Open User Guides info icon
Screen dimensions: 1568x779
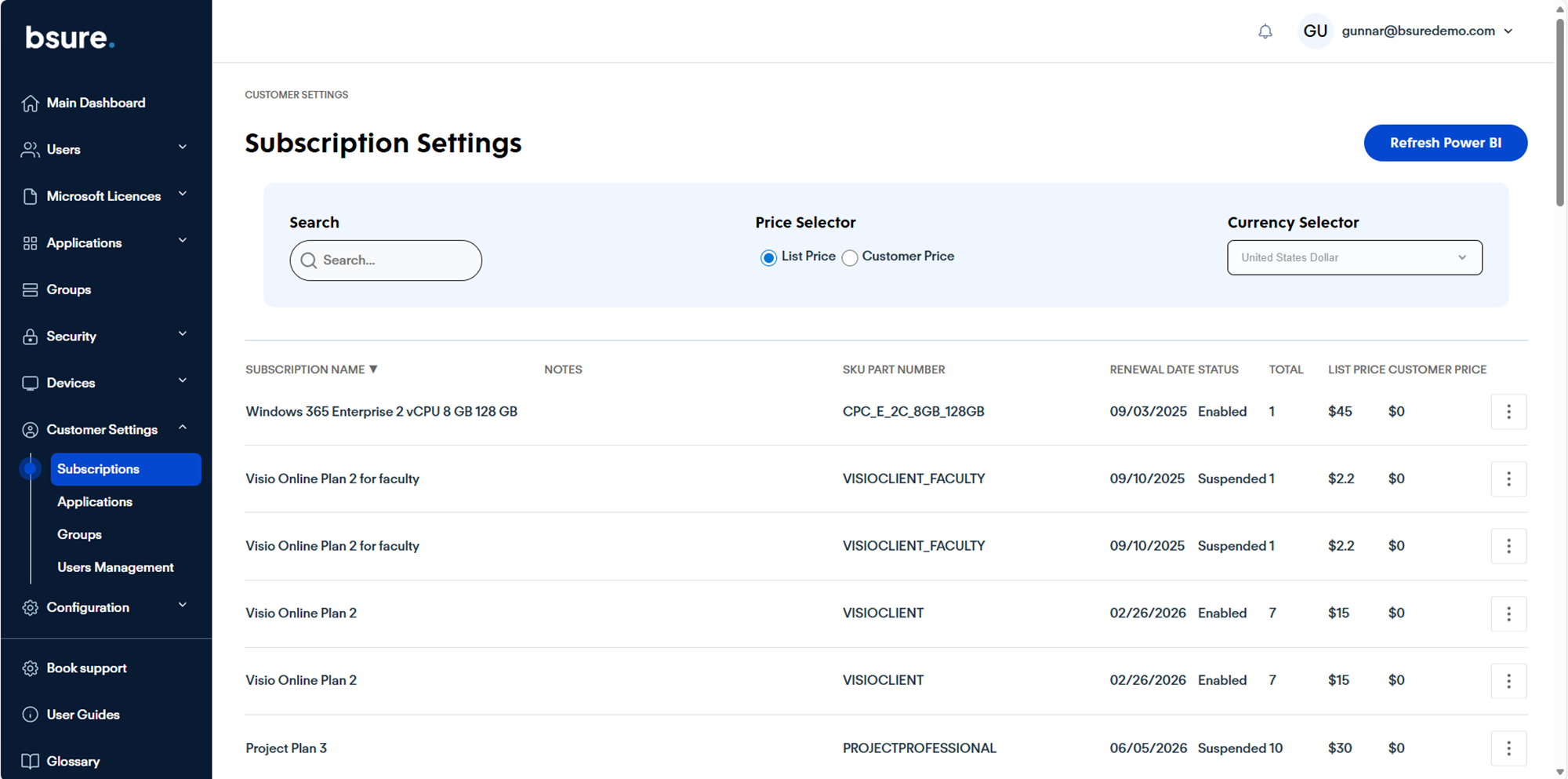pos(30,715)
